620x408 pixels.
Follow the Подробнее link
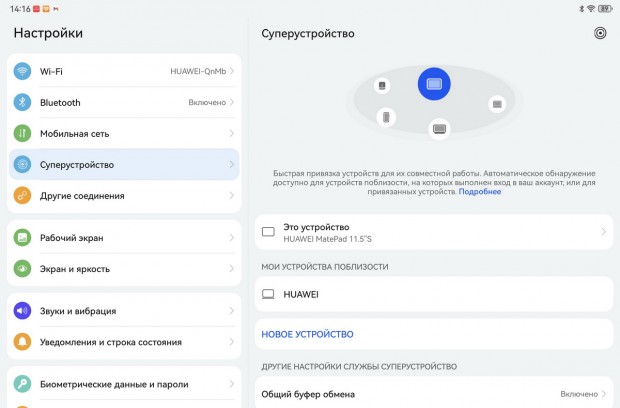[480, 191]
